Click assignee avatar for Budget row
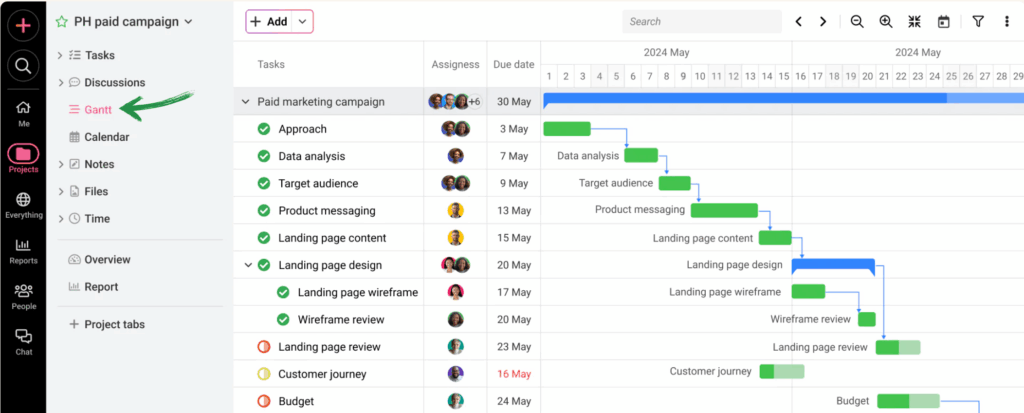 [455, 401]
